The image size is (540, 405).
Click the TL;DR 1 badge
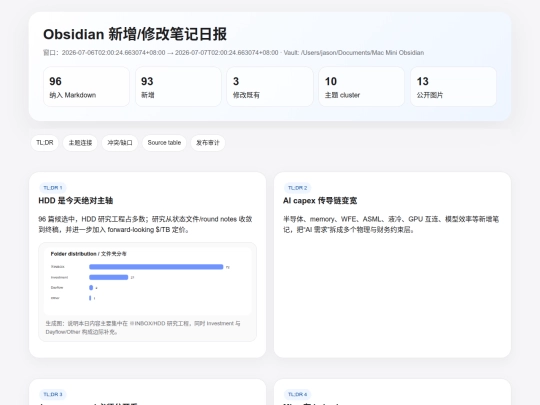53,188
